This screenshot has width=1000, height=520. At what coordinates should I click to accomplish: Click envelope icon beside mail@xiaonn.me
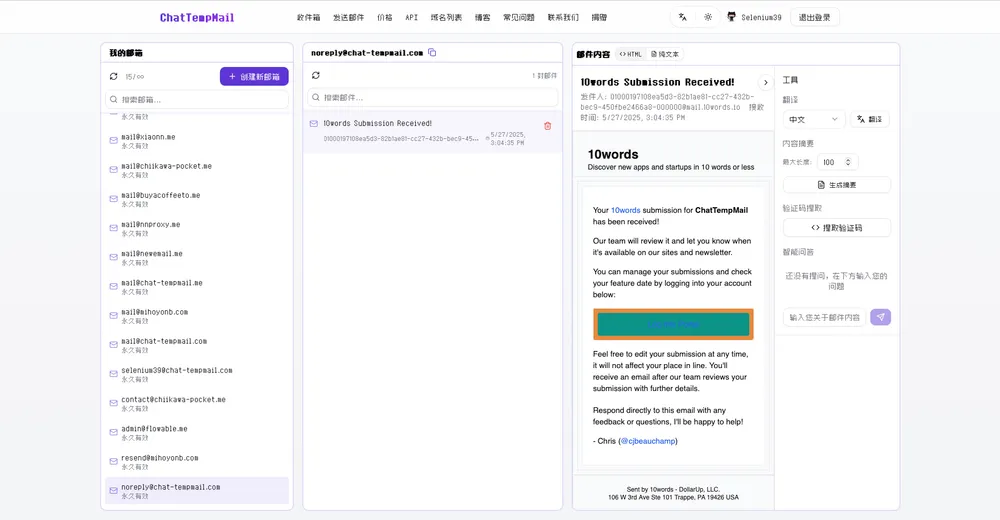pos(114,140)
